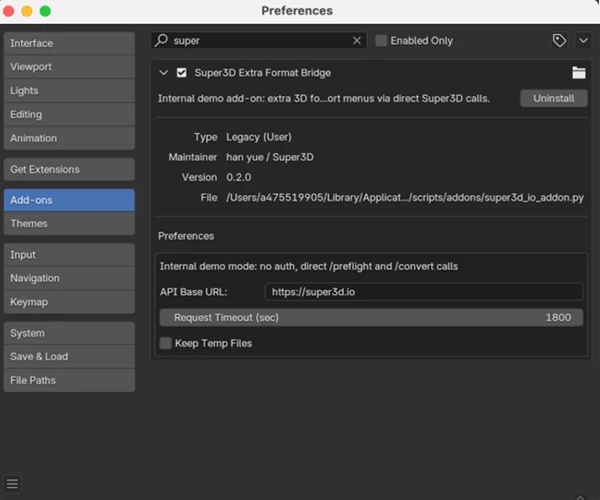The width and height of the screenshot is (600, 500).
Task: Click the add-on file path text
Action: click(405, 197)
